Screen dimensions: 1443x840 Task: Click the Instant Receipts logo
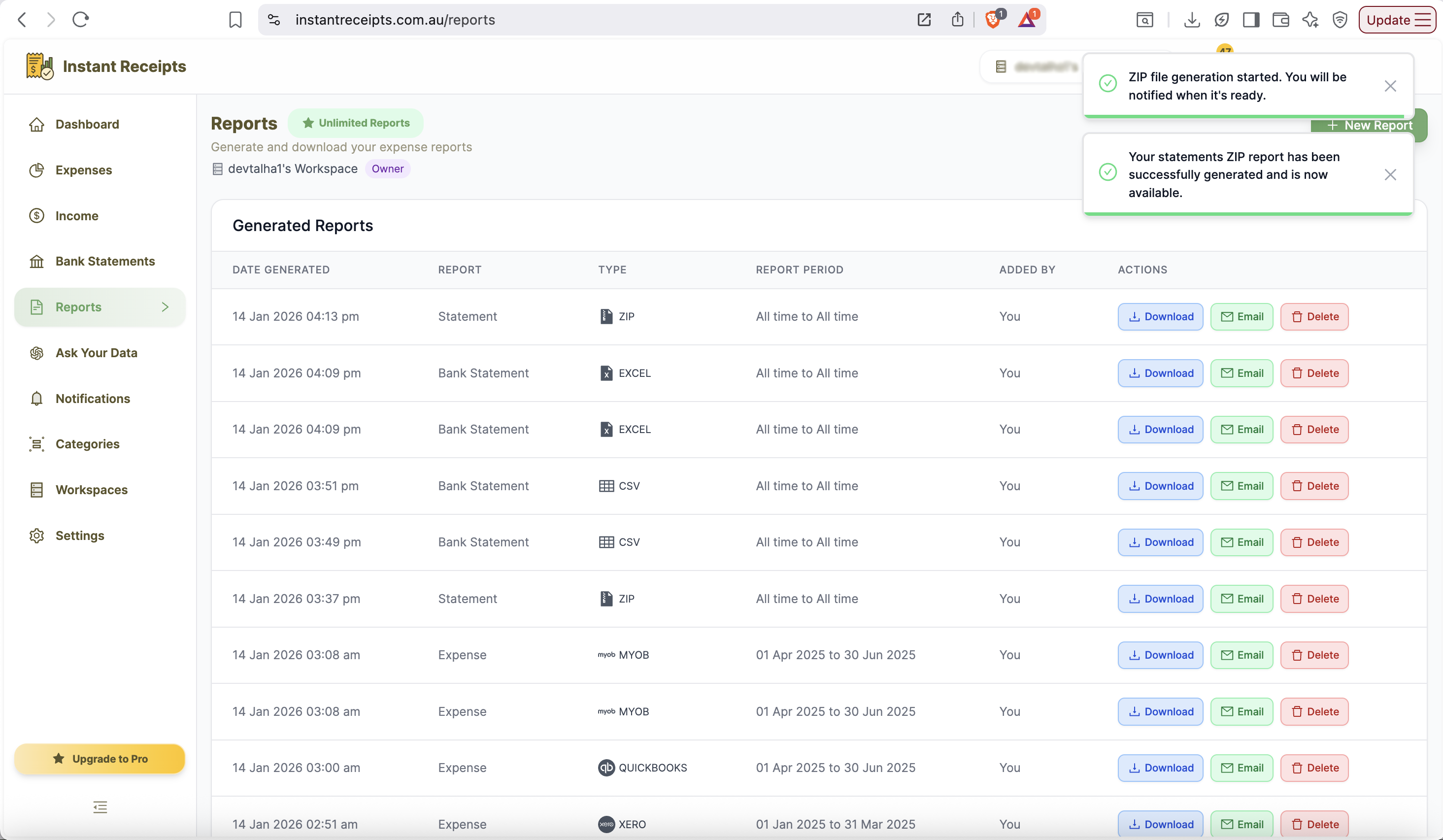106,67
